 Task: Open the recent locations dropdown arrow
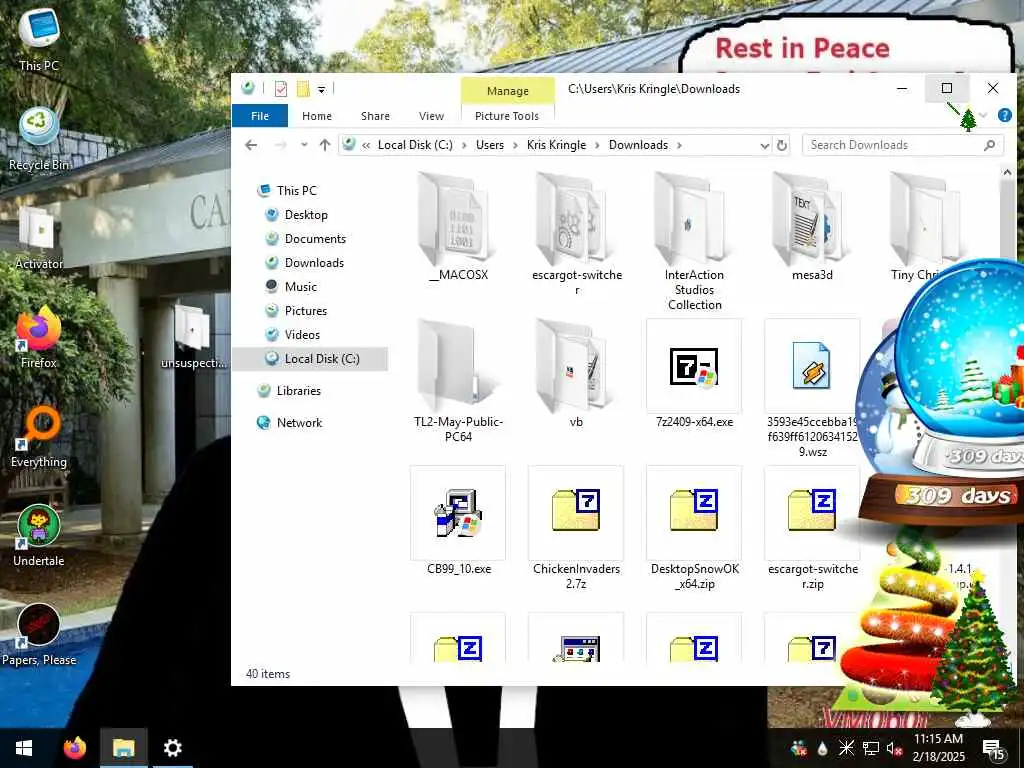304,145
